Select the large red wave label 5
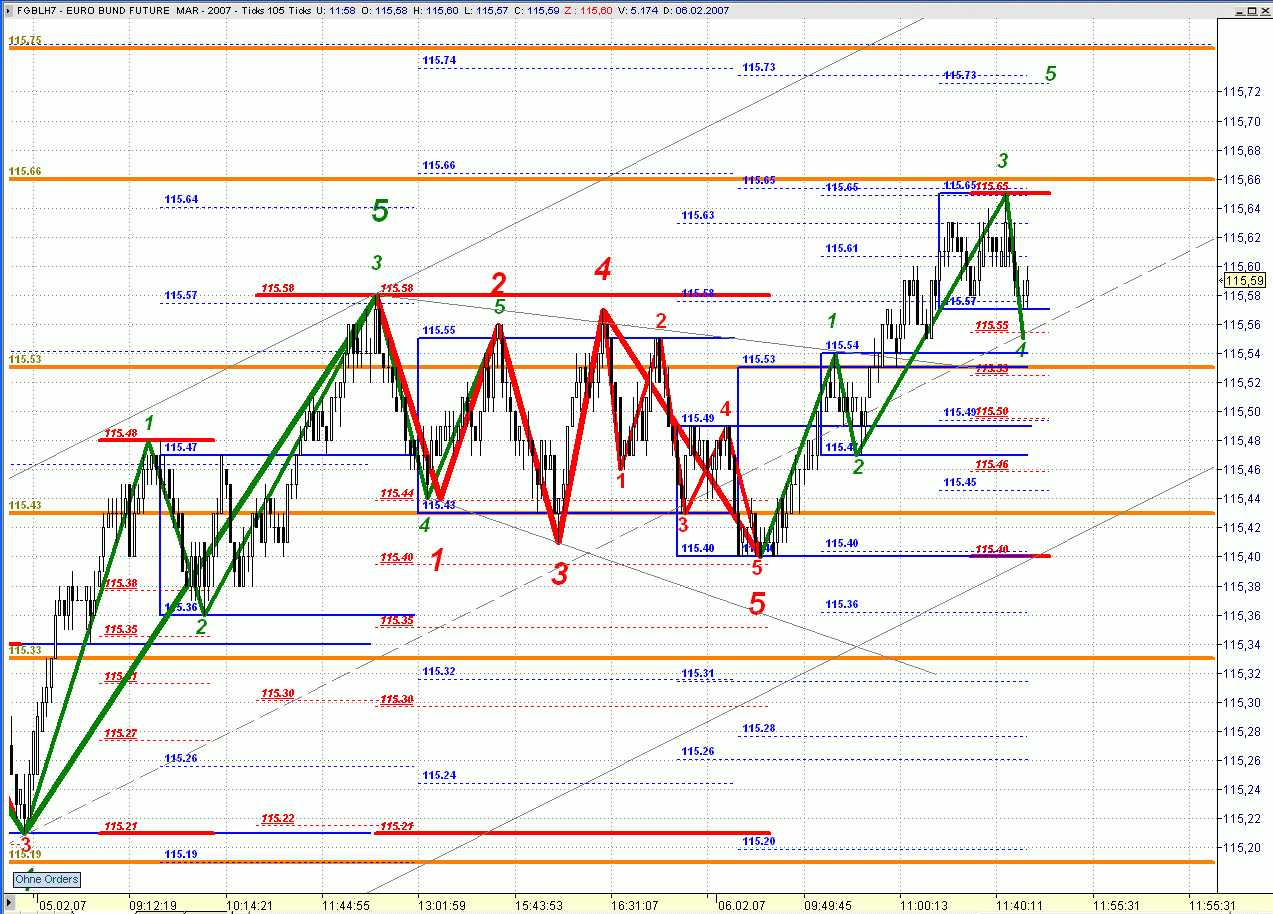Viewport: 1273px width, 914px height. (x=757, y=603)
